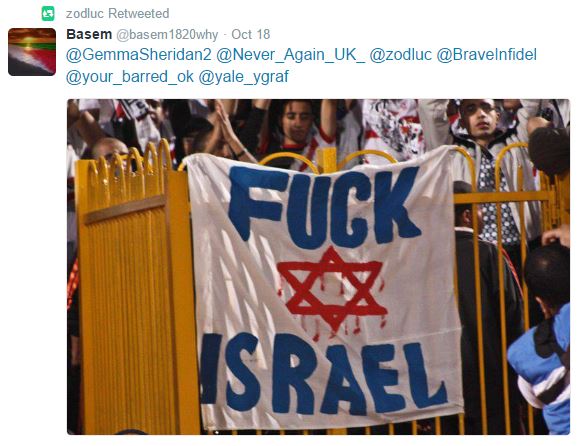
Task: Expand the tweet via blank space beside the timestamp
Action: [419, 34]
